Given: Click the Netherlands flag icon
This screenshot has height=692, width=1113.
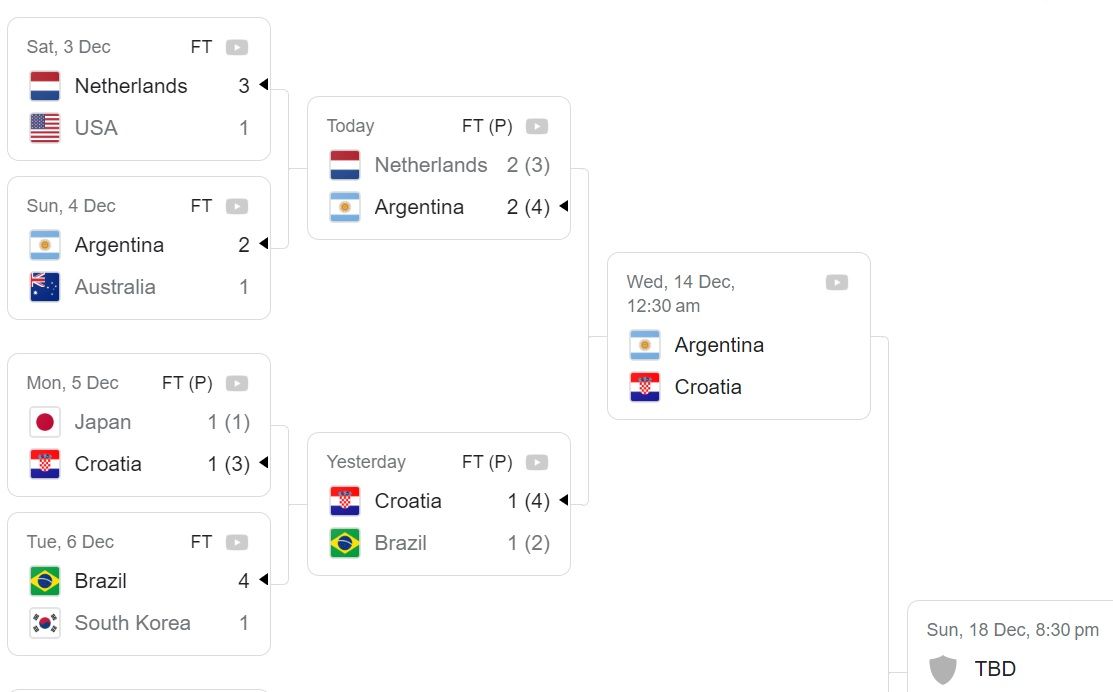Looking at the screenshot, I should (x=43, y=85).
